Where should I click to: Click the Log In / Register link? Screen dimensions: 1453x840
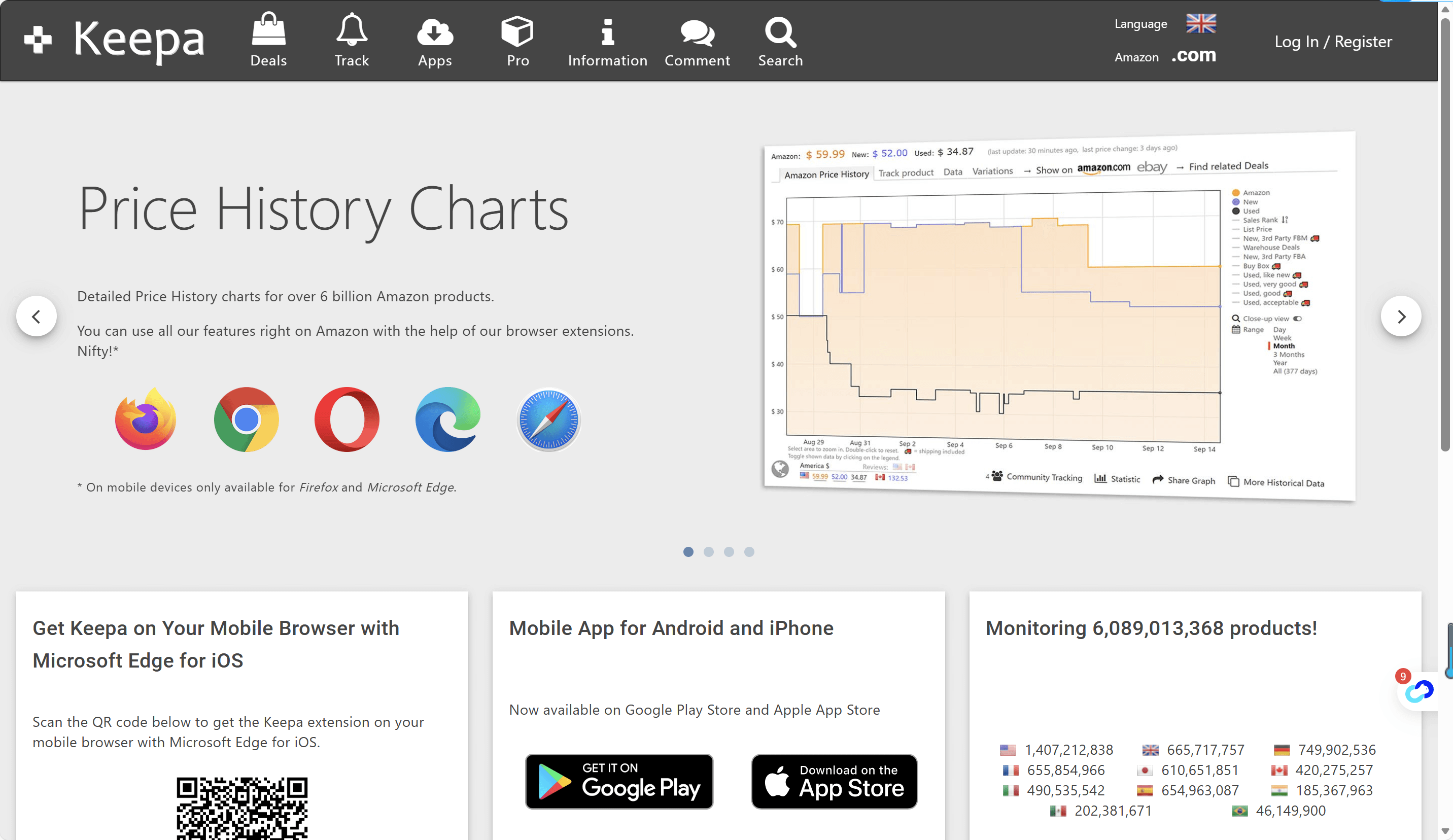pyautogui.click(x=1333, y=42)
